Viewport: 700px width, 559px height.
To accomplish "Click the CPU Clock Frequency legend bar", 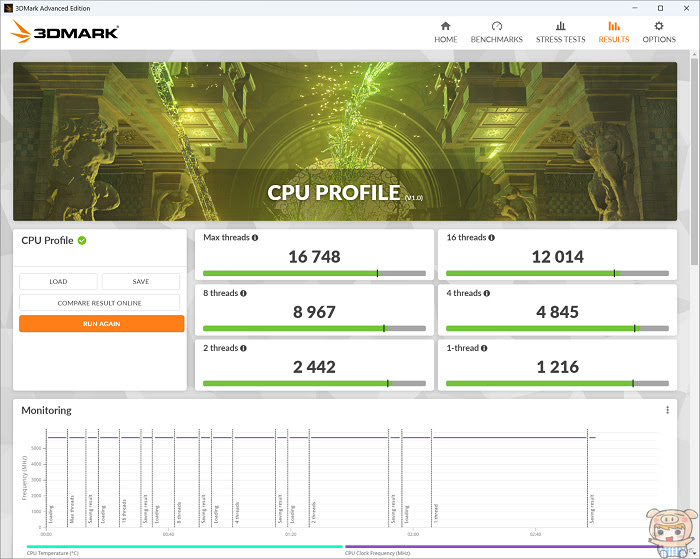I will point(502,546).
